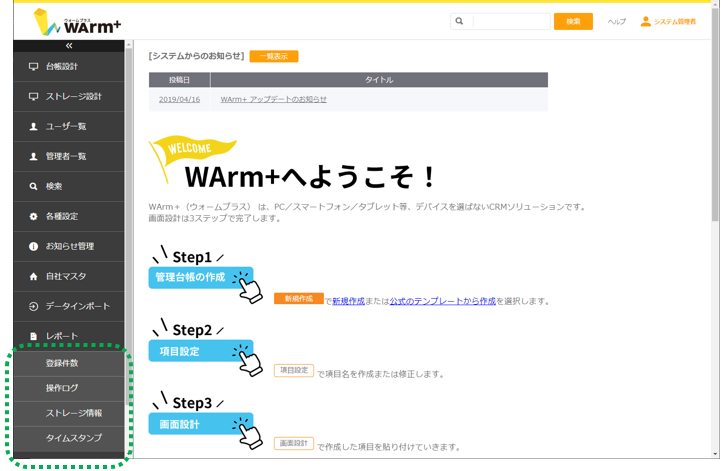This screenshot has width=721, height=471.
Task: Click the magnifier icon in header search box
Action: pyautogui.click(x=459, y=21)
